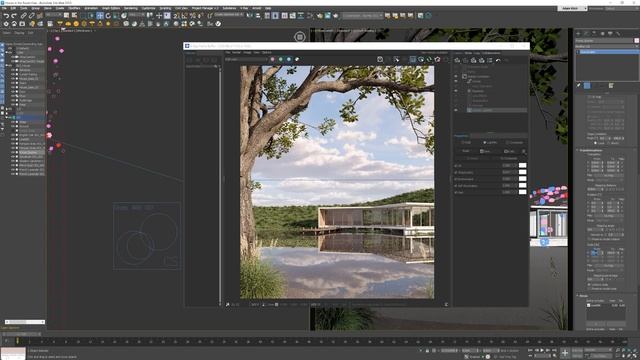Open the user account dropdown at top right
The width and height of the screenshot is (640, 360).
point(572,8)
